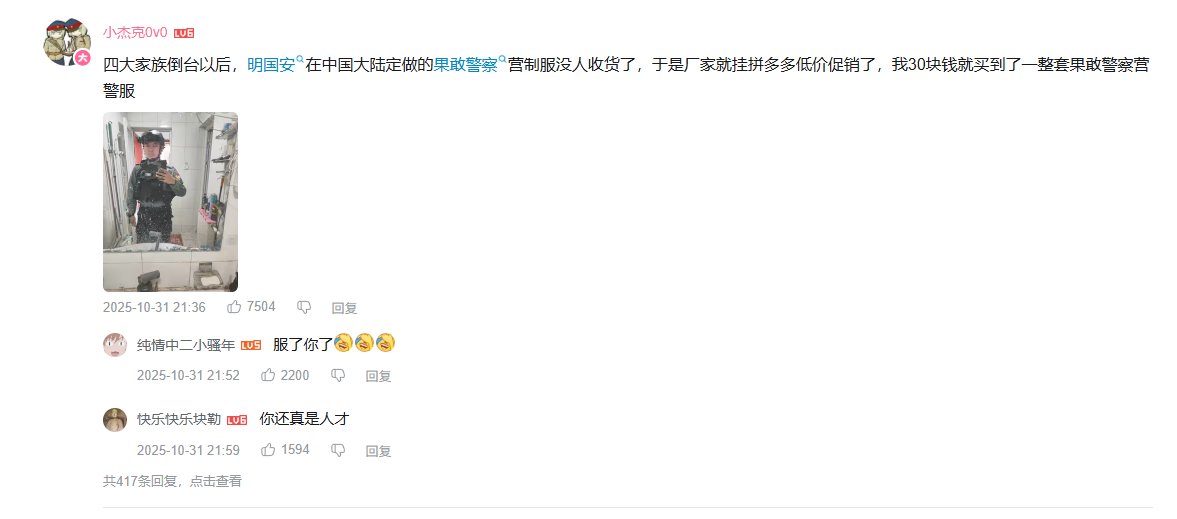Click the LV6 badge beside 小杰克0v0
This screenshot has height=519, width=1177.
point(185,33)
